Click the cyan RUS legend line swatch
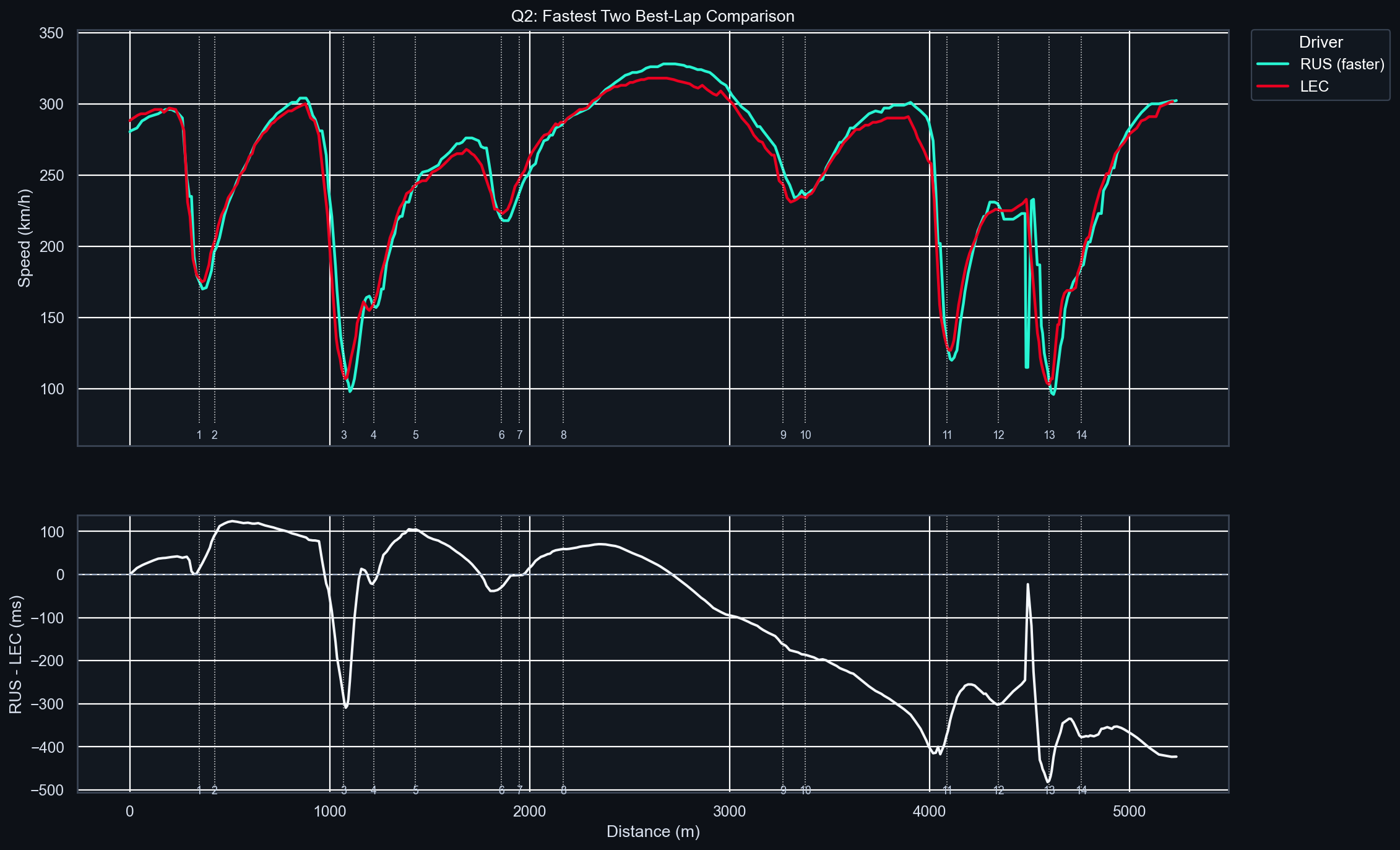The width and height of the screenshot is (1400, 850). (1273, 64)
